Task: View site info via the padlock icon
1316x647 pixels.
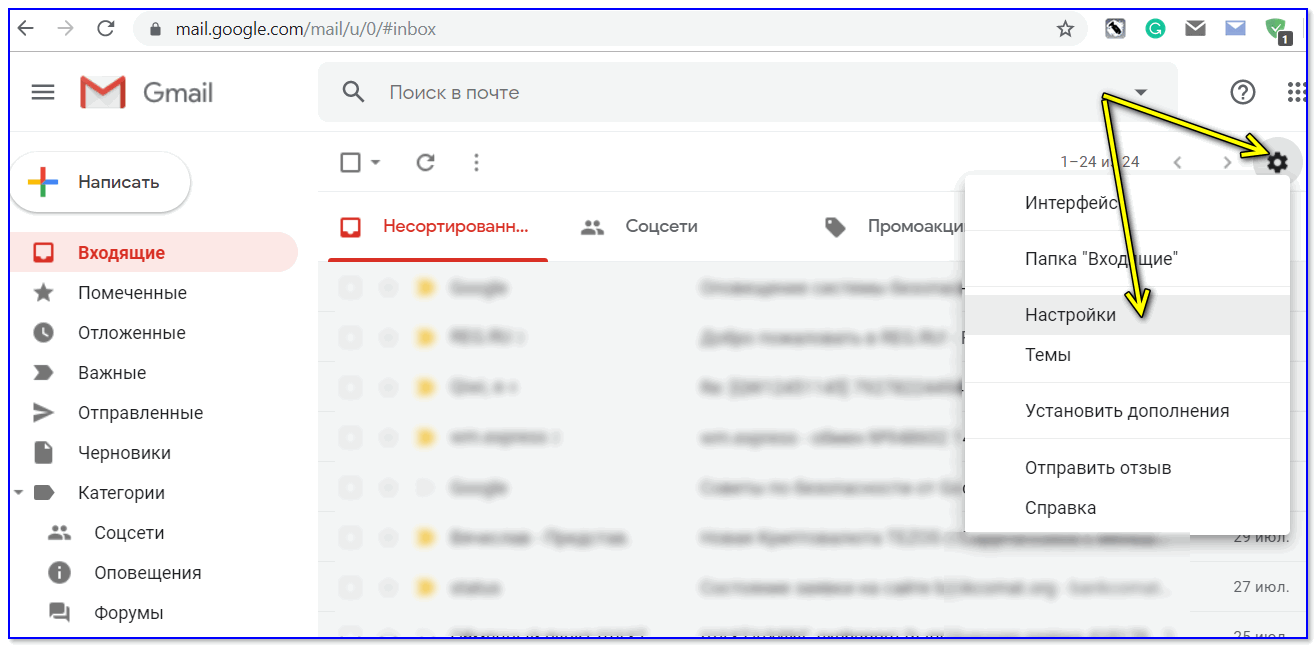Action: (x=154, y=29)
